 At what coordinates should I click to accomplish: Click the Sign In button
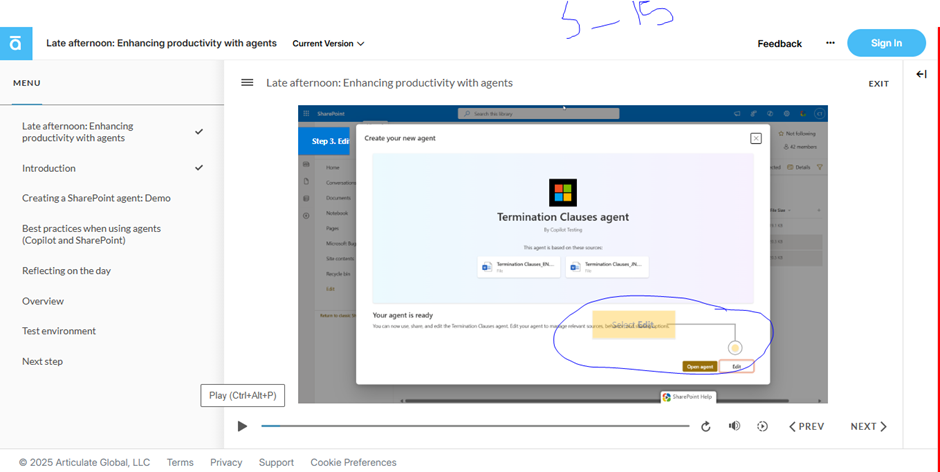point(886,43)
